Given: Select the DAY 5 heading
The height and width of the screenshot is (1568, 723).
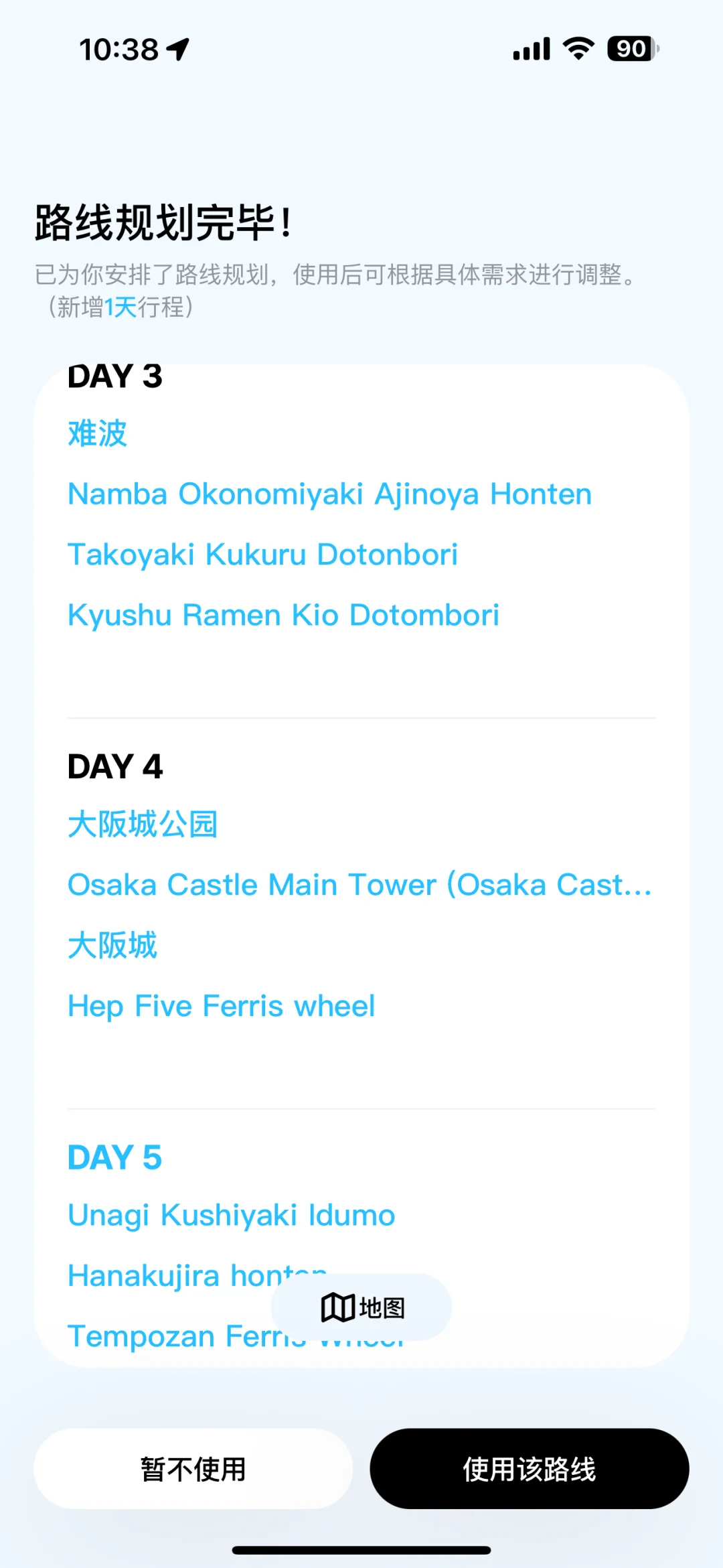Looking at the screenshot, I should tap(115, 1157).
